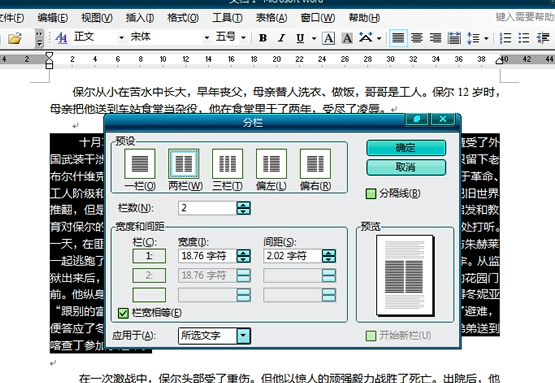This screenshot has width=555, height=383.
Task: Click the 栏数 number input field
Action: 207,208
